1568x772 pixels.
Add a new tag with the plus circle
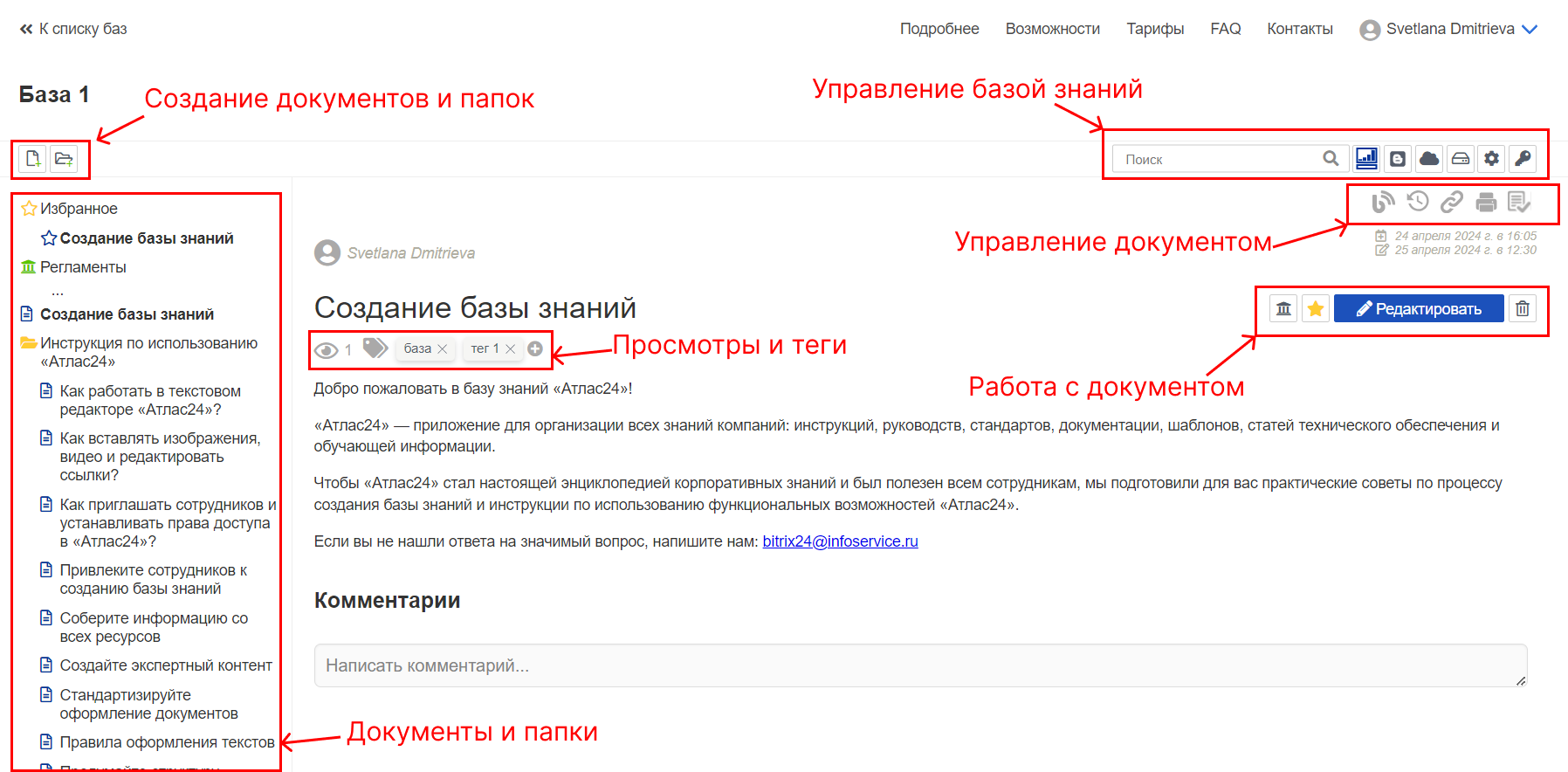tap(535, 348)
